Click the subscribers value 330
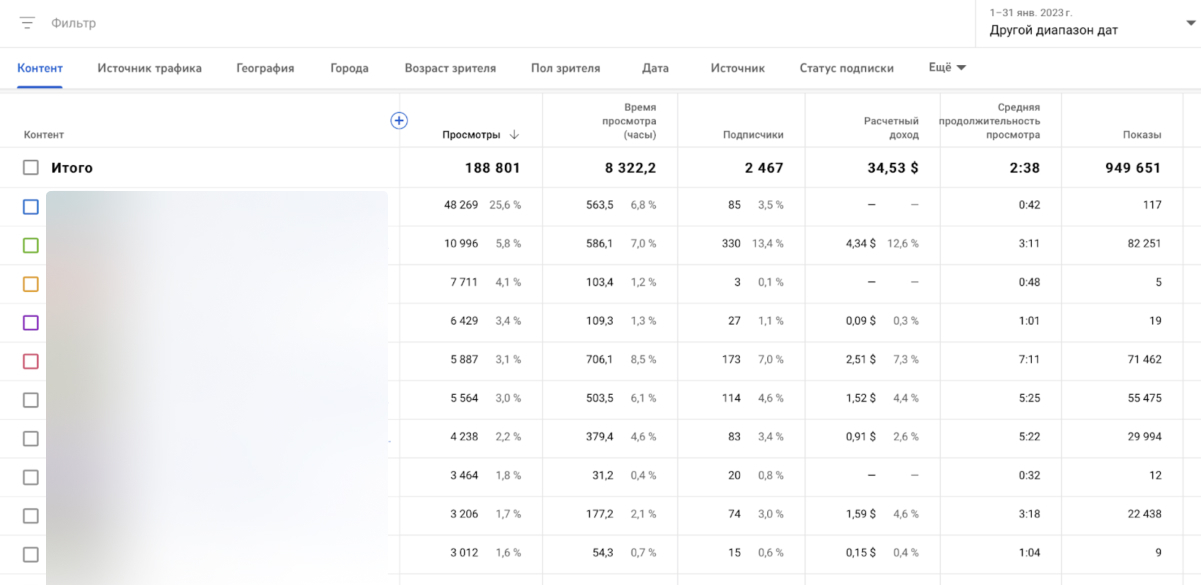This screenshot has width=1201, height=585. tap(732, 244)
